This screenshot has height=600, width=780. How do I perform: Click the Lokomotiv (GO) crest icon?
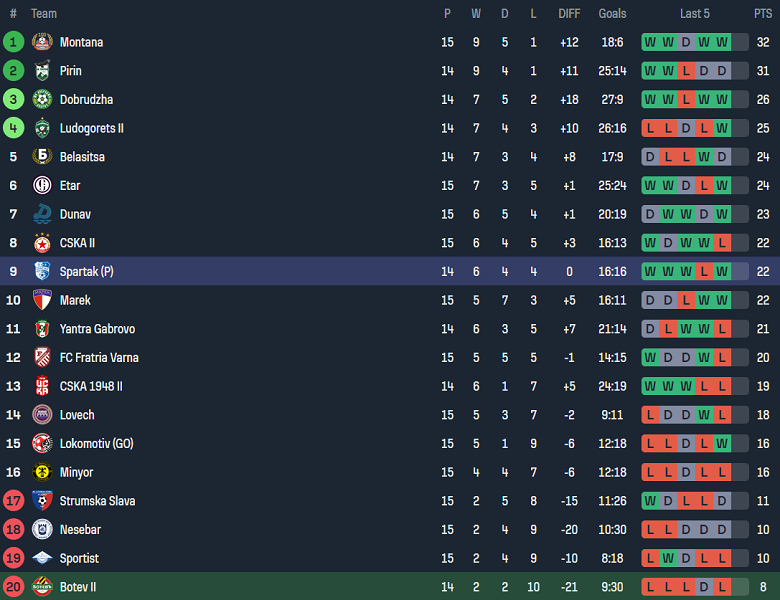point(42,444)
